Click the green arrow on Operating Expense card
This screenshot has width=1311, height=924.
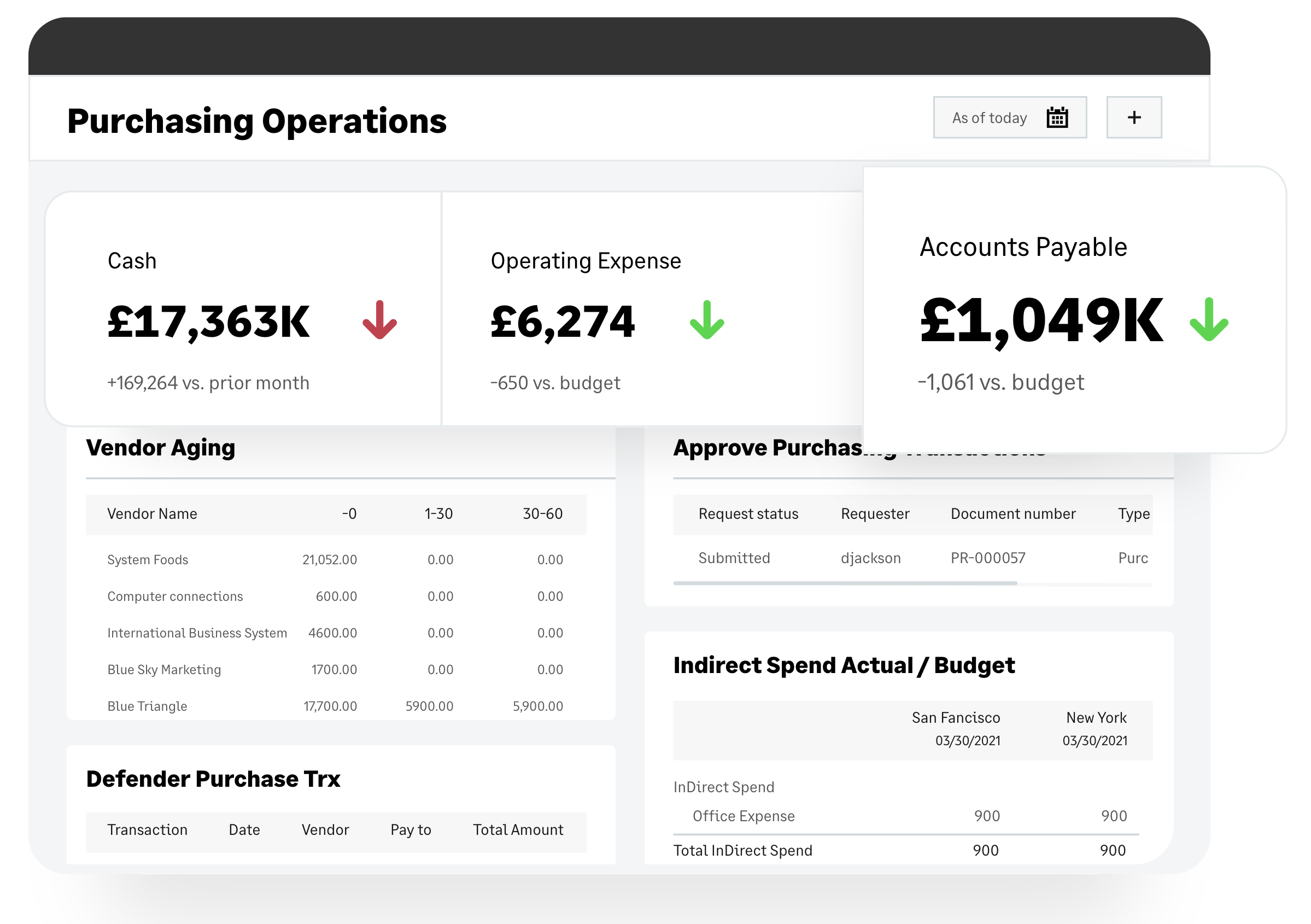click(707, 320)
